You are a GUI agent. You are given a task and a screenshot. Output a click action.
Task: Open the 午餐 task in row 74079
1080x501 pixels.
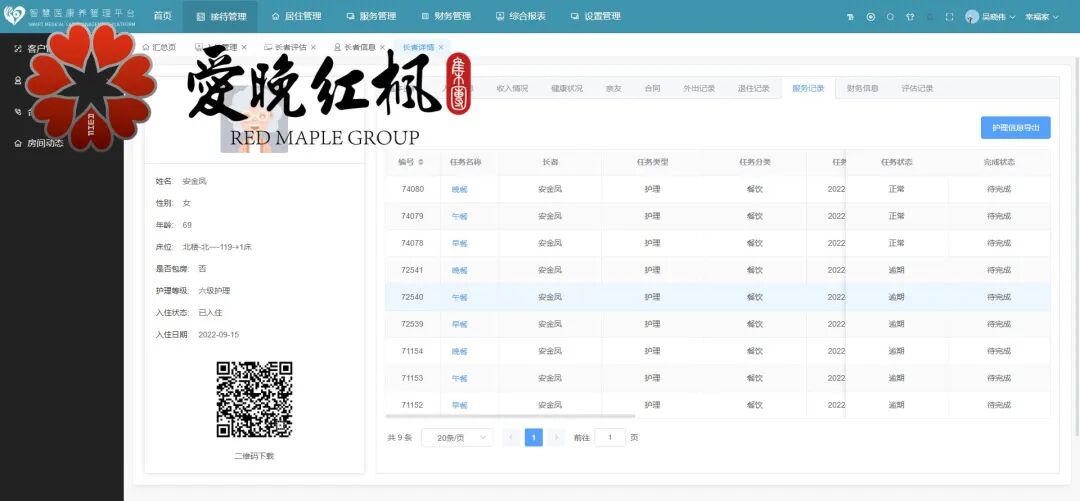(459, 216)
